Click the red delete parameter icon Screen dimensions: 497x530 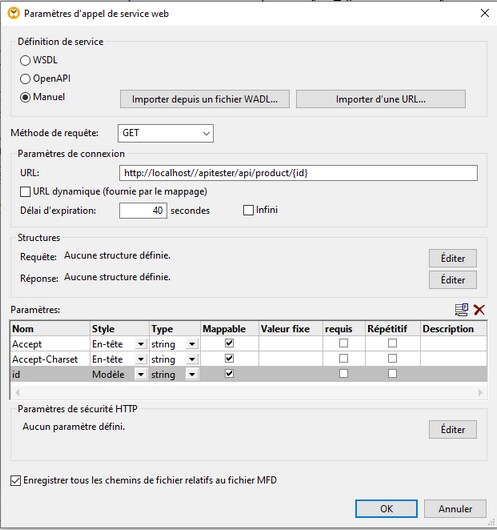pos(479,310)
